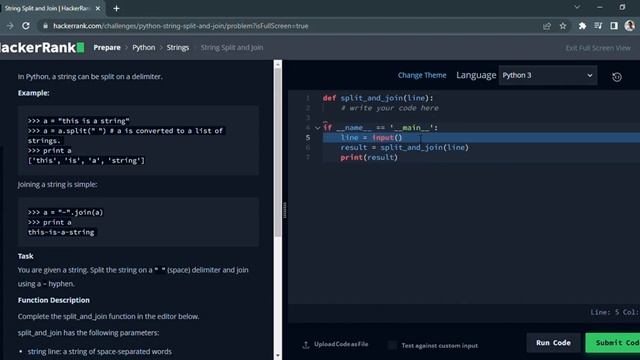
Task: Click 'this-is-a-string' output text
Action: 61,232
